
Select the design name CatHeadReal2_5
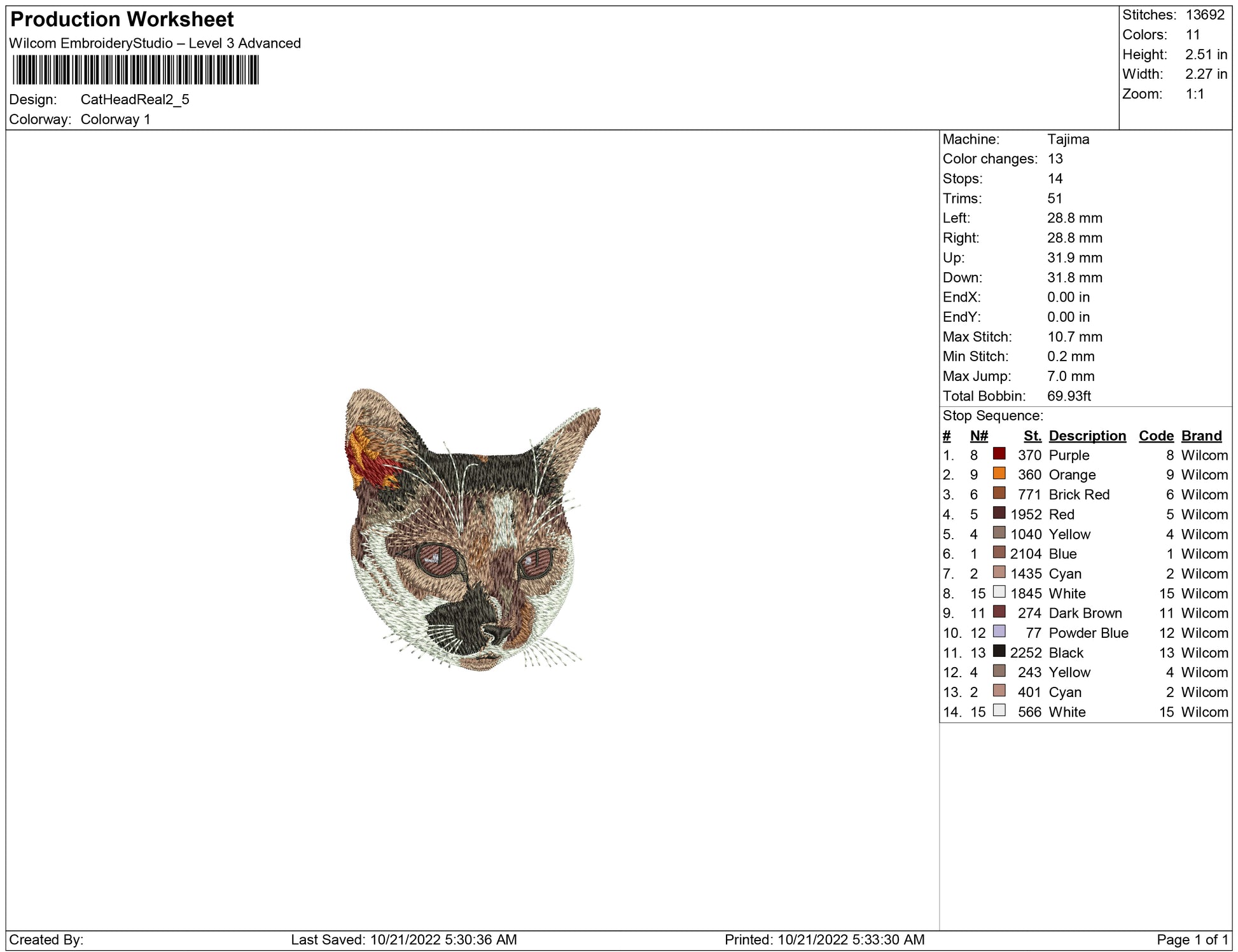[135, 100]
